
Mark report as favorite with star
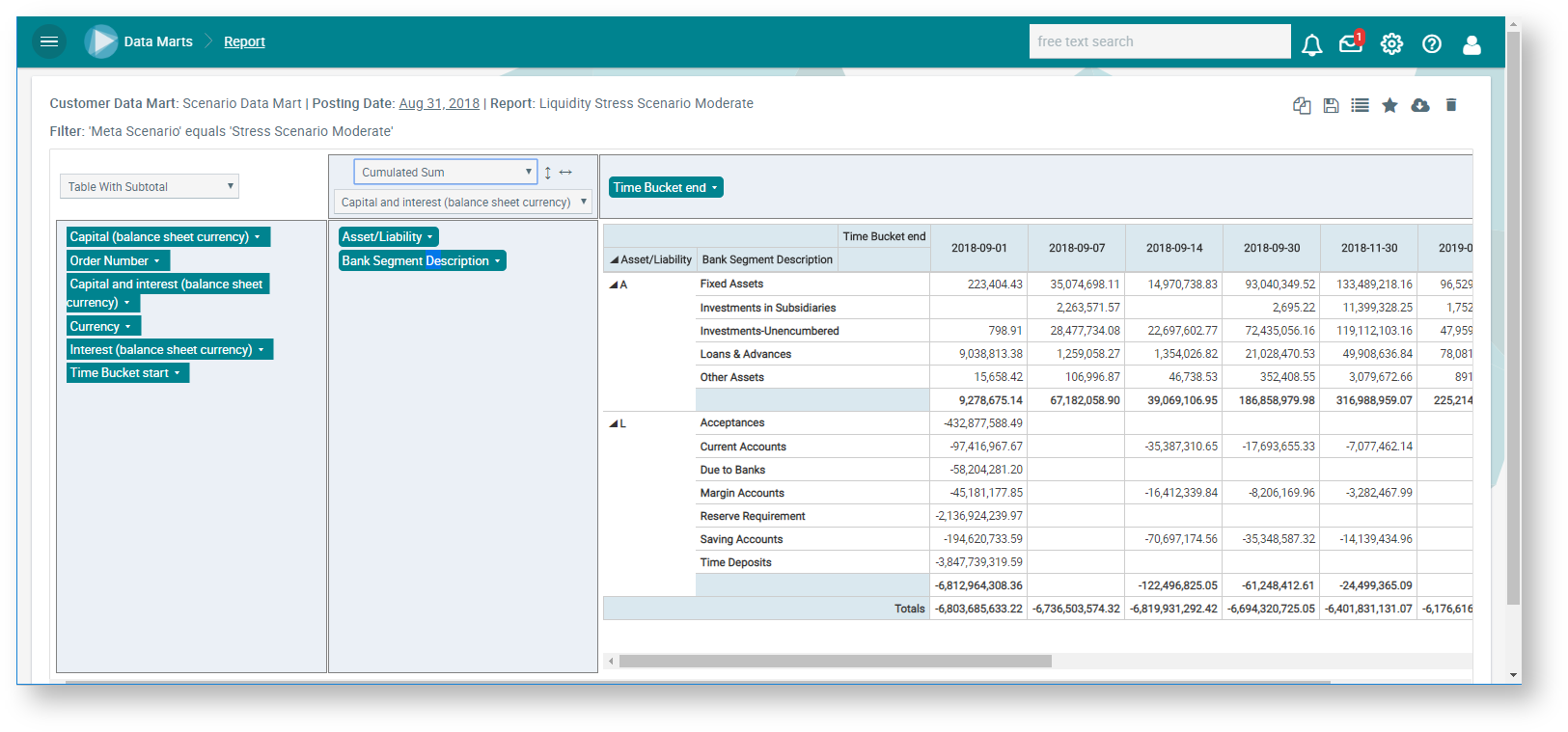click(1389, 105)
